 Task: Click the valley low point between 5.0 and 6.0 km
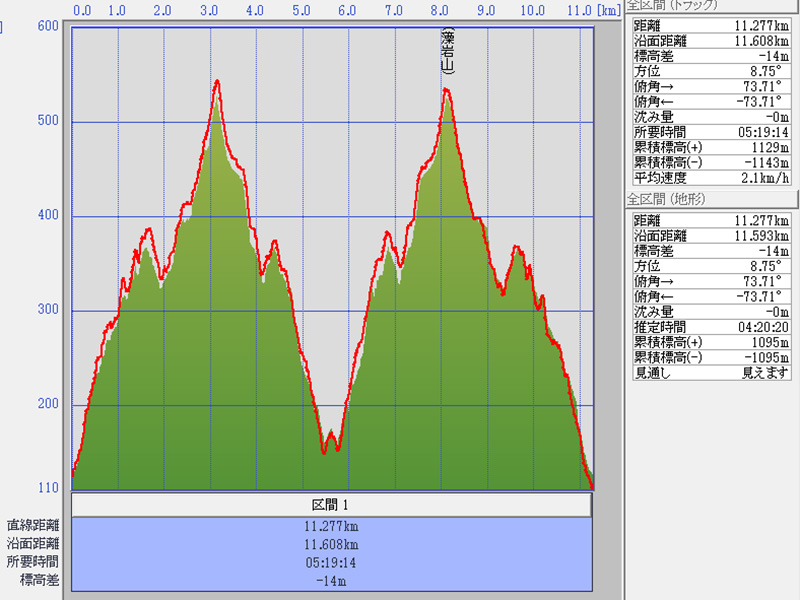coord(324,452)
